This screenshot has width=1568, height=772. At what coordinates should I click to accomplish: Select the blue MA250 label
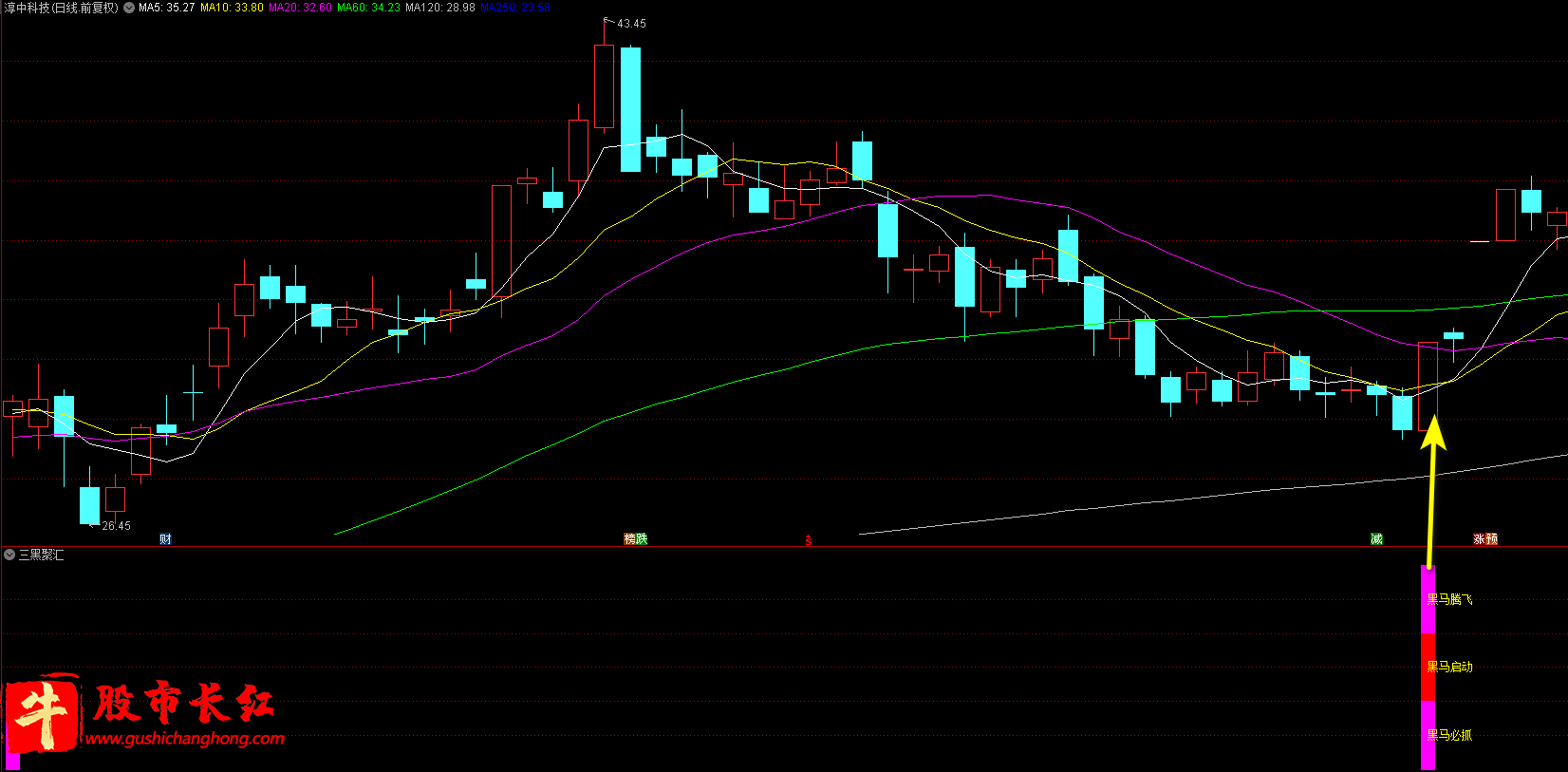515,8
